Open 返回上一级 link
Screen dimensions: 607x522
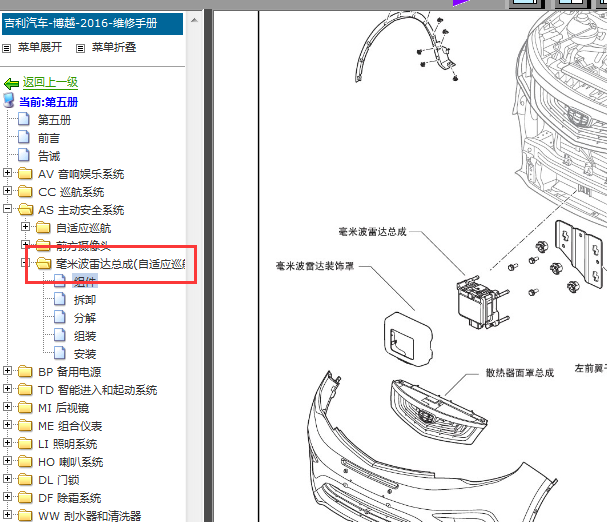click(x=50, y=82)
